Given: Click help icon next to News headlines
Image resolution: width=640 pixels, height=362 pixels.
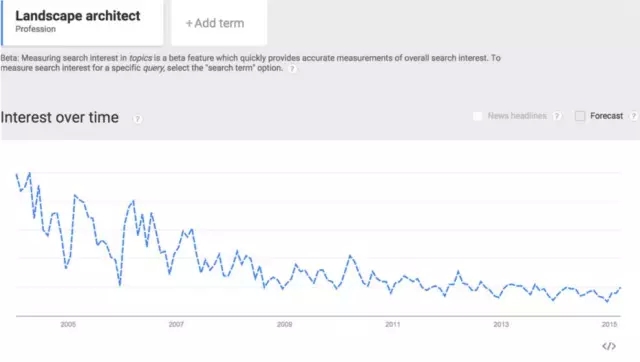Looking at the screenshot, I should click(557, 116).
